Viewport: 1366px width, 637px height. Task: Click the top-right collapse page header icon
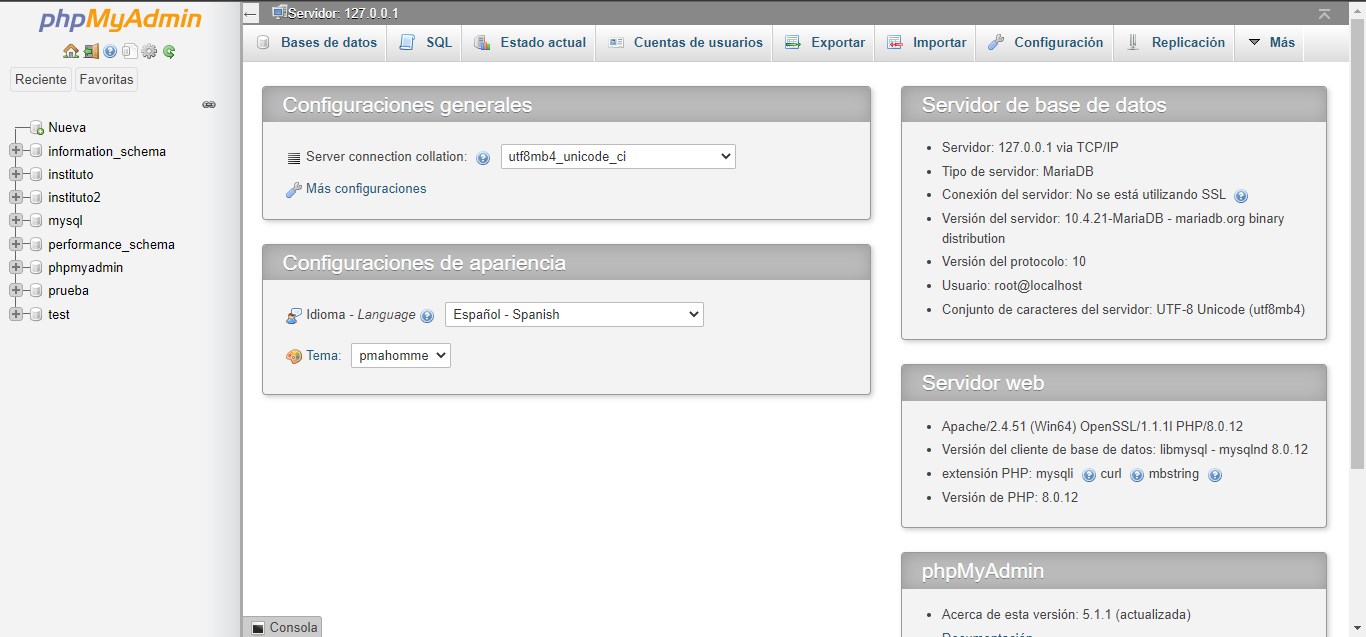tap(1324, 13)
